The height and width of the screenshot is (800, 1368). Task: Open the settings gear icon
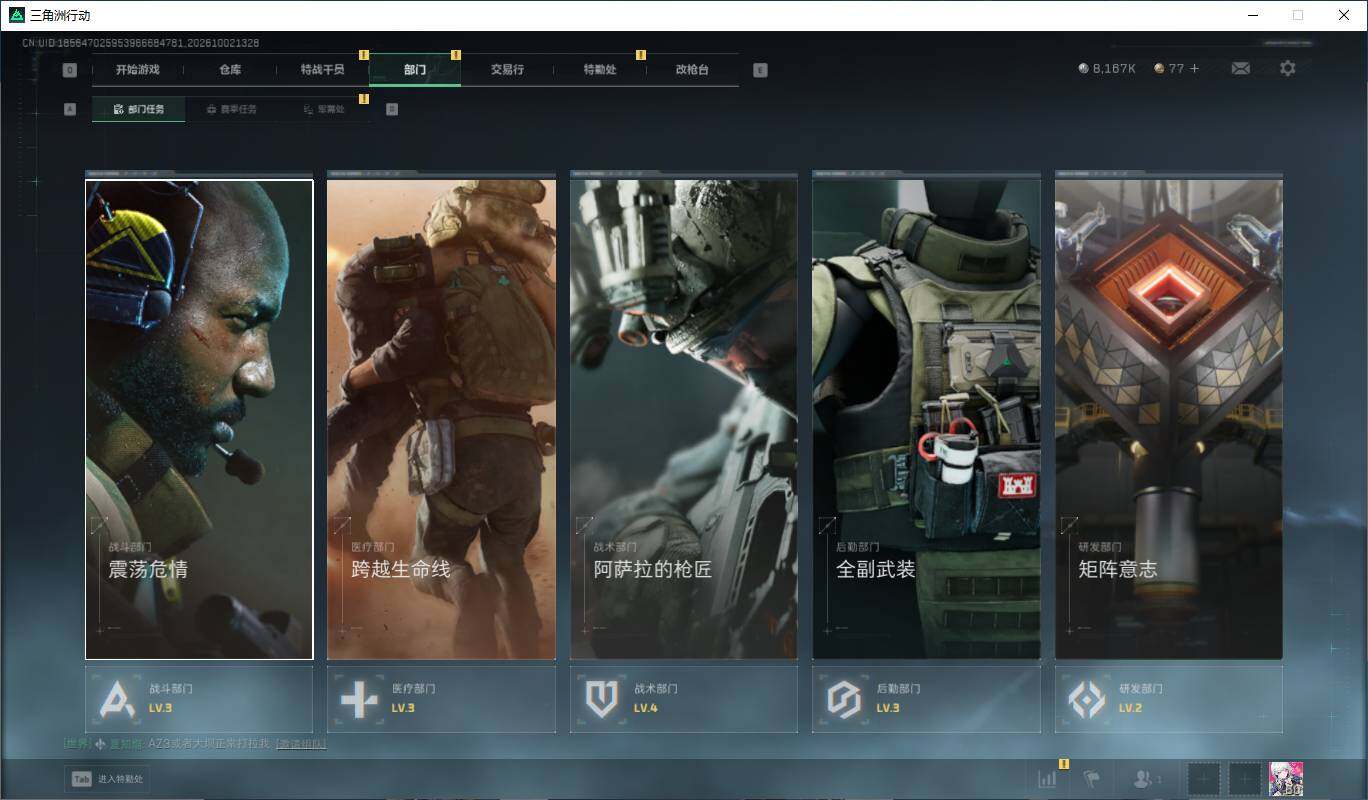1288,68
